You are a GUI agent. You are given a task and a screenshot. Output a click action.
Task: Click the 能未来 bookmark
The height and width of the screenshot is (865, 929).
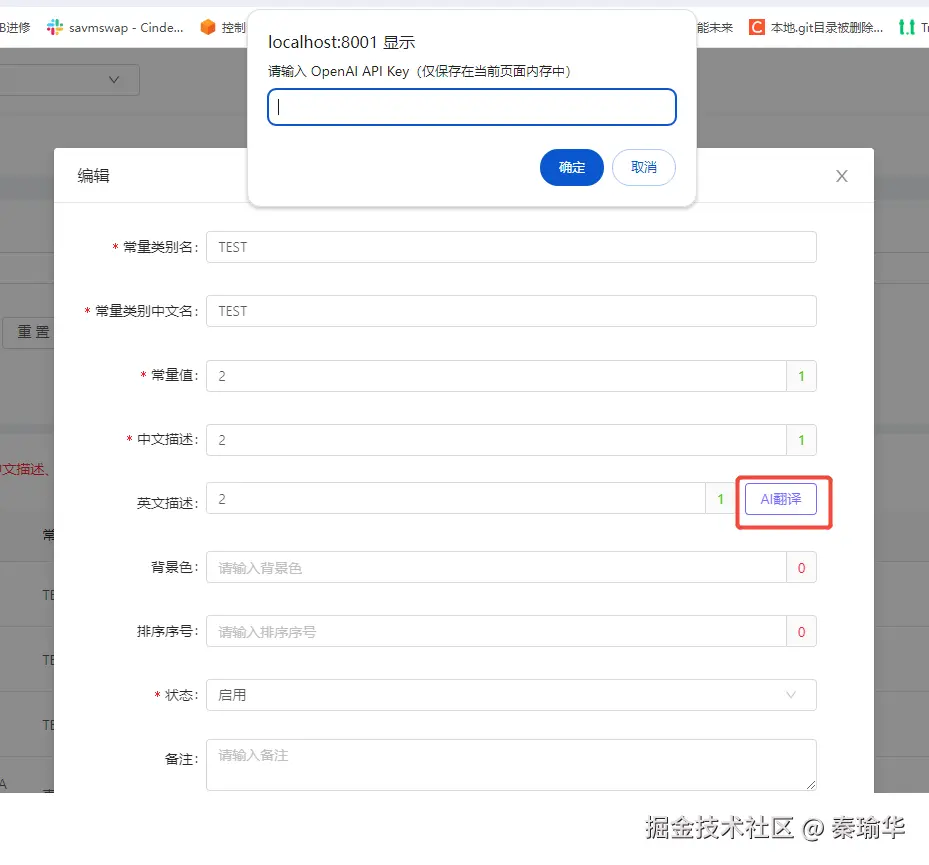pyautogui.click(x=715, y=27)
